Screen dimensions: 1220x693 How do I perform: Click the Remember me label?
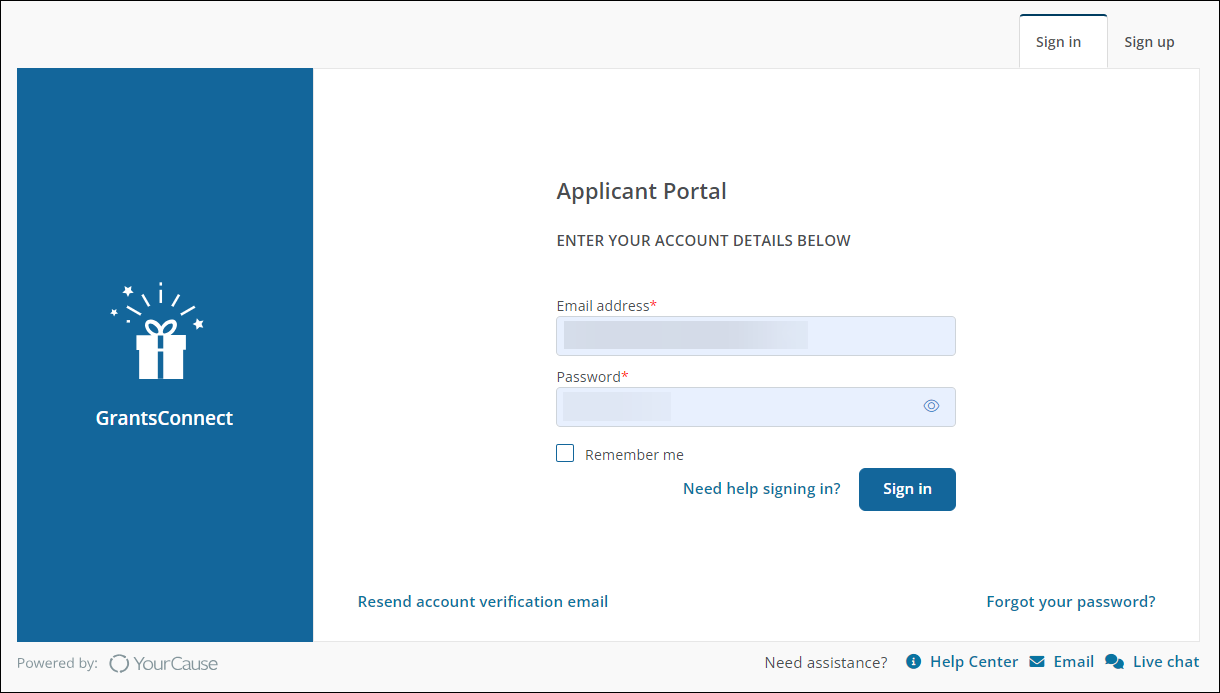[634, 454]
